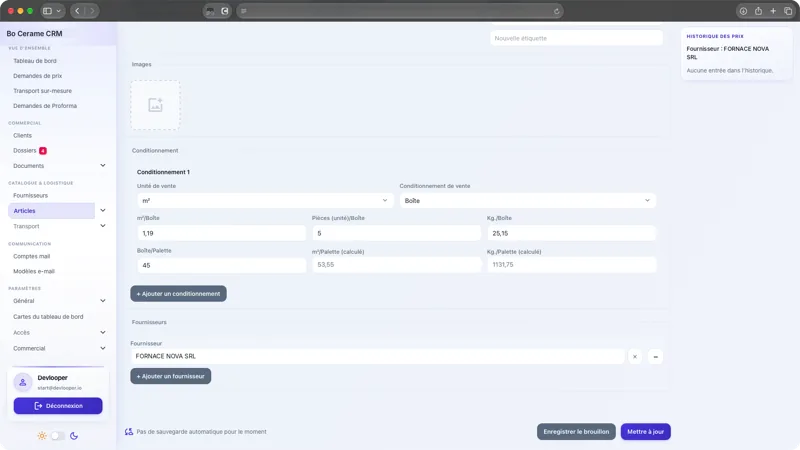
Task: Remove the supplier row with minus button
Action: [x=656, y=357]
